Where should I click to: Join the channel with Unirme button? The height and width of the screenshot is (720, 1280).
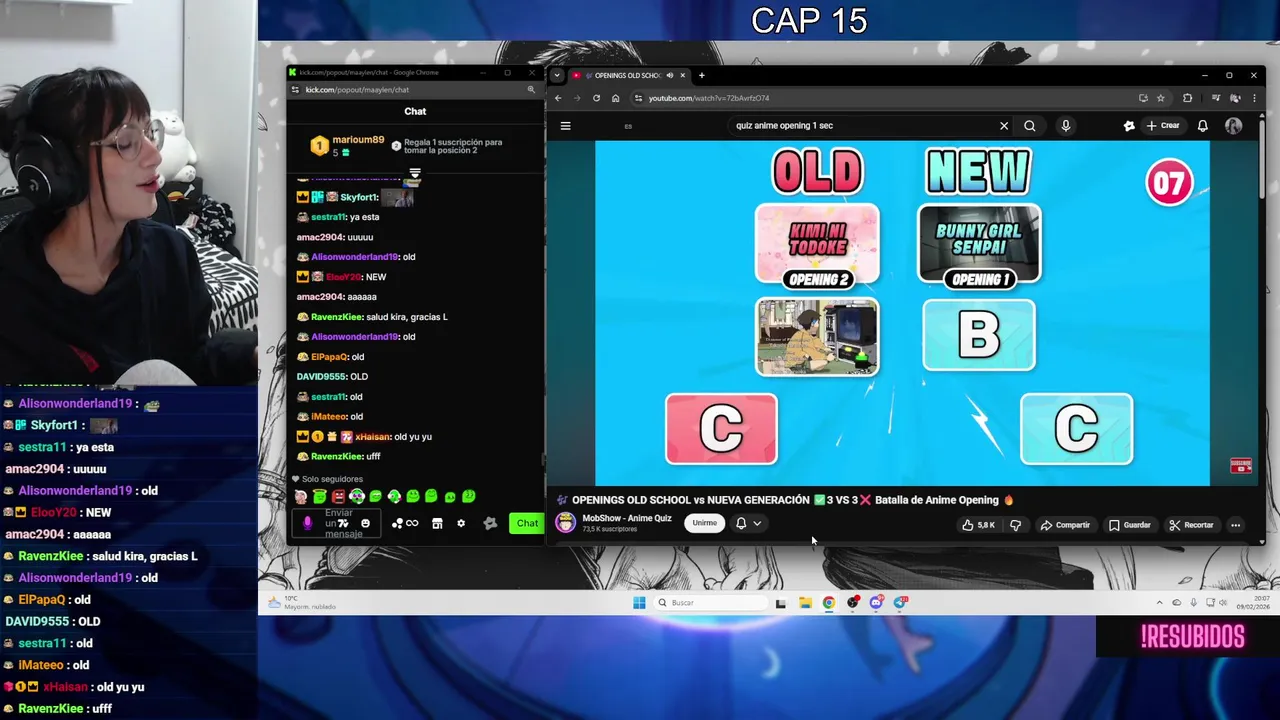tap(704, 523)
